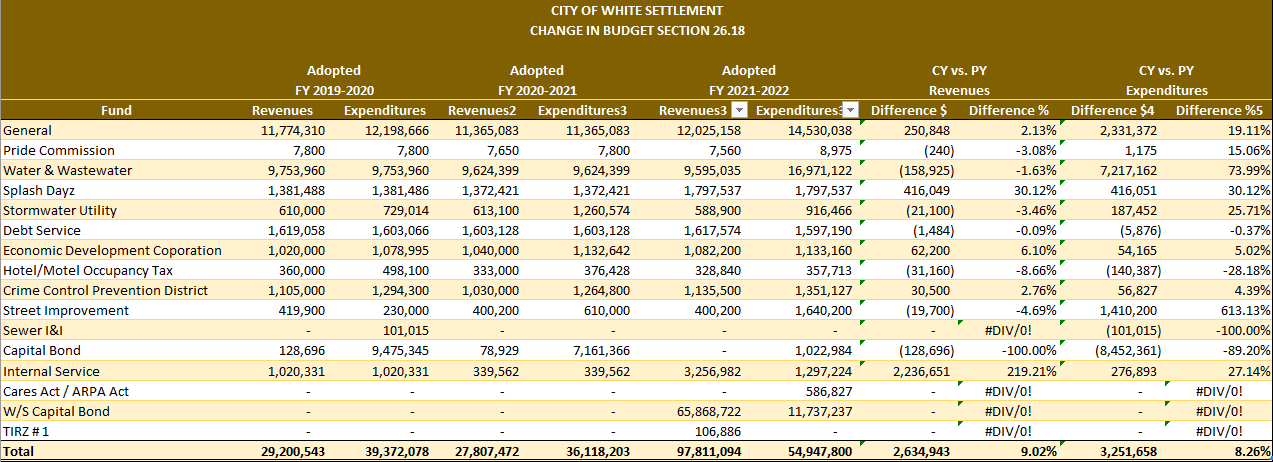
Task: Select the General fund row label
Action: pyautogui.click(x=28, y=130)
